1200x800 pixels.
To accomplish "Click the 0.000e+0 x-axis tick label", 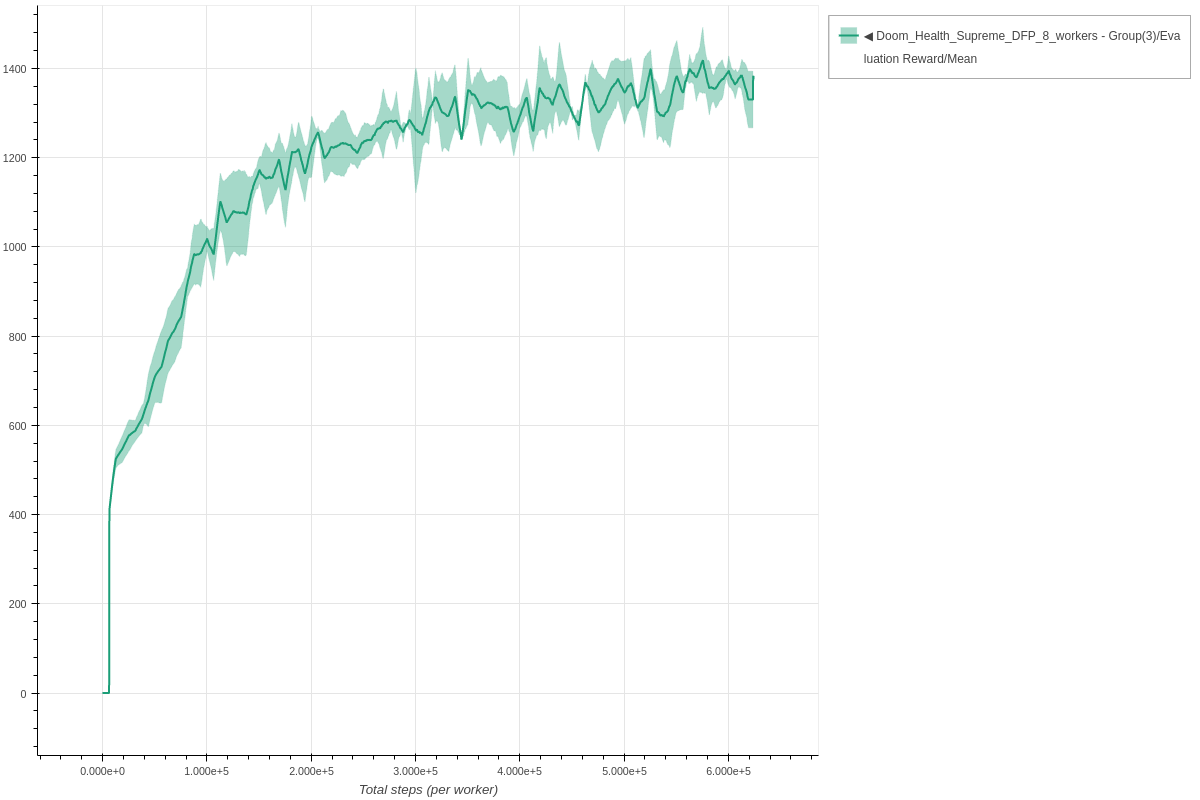I will (102, 771).
